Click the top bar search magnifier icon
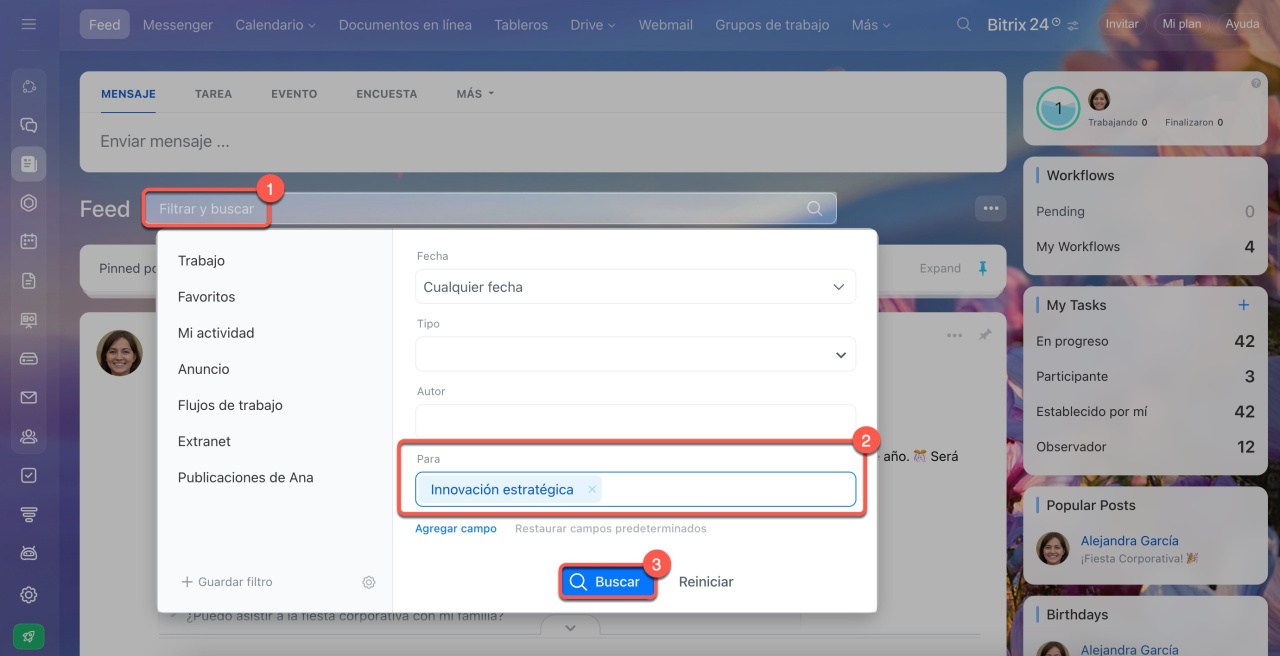The height and width of the screenshot is (656, 1280). tap(964, 24)
